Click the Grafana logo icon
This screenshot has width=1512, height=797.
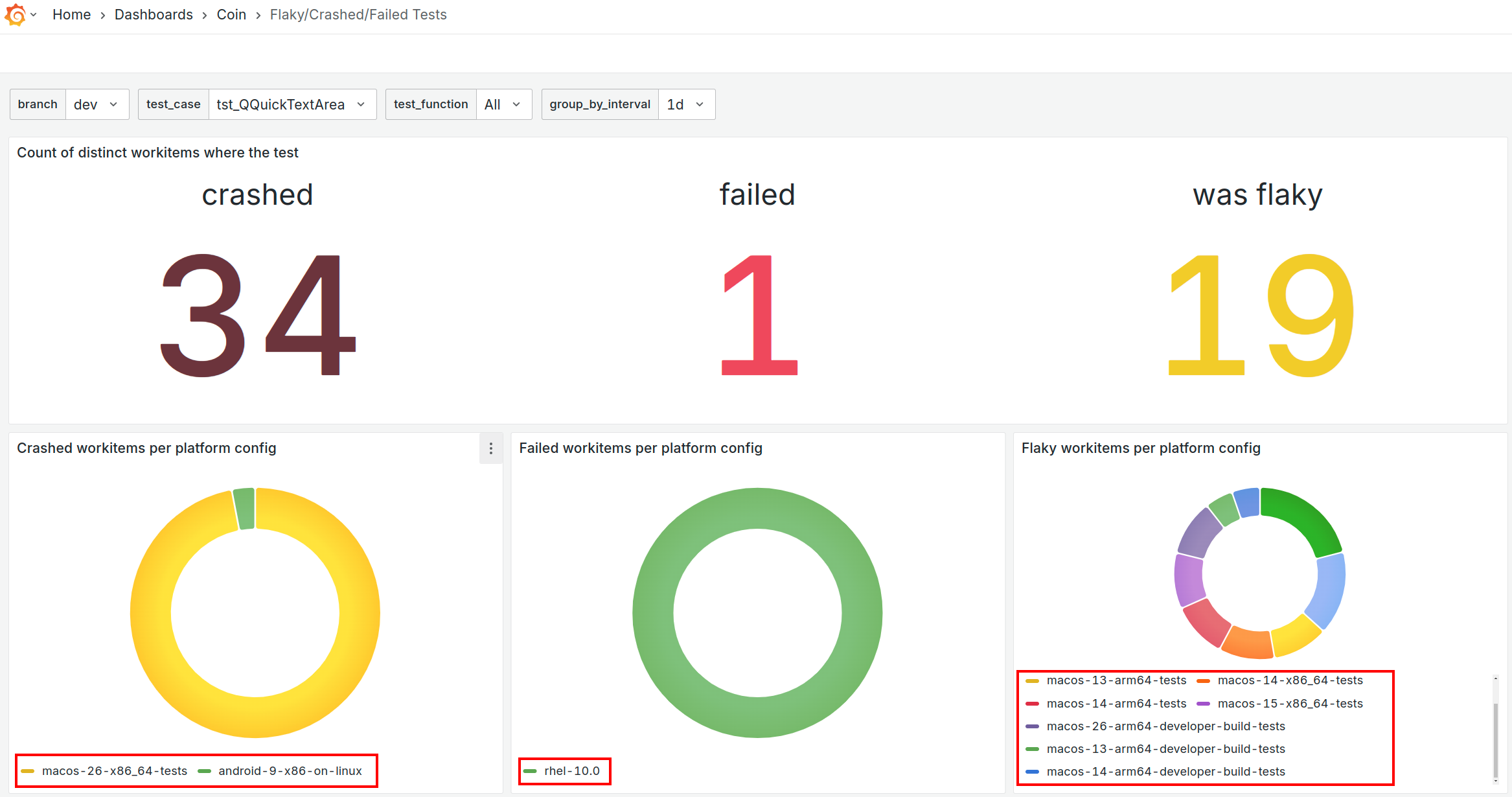click(x=15, y=14)
